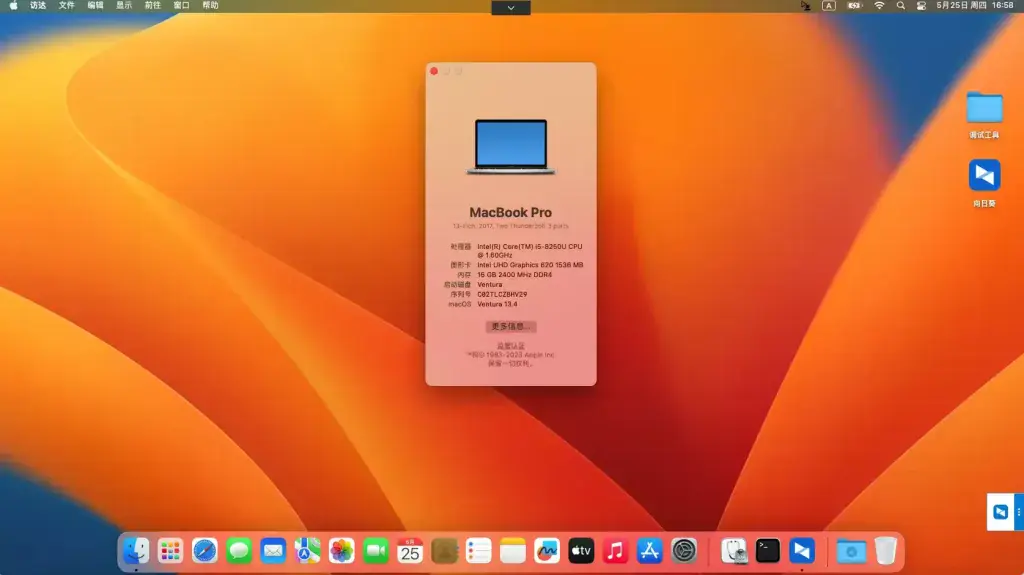Open the Apple menu

[x=13, y=5]
